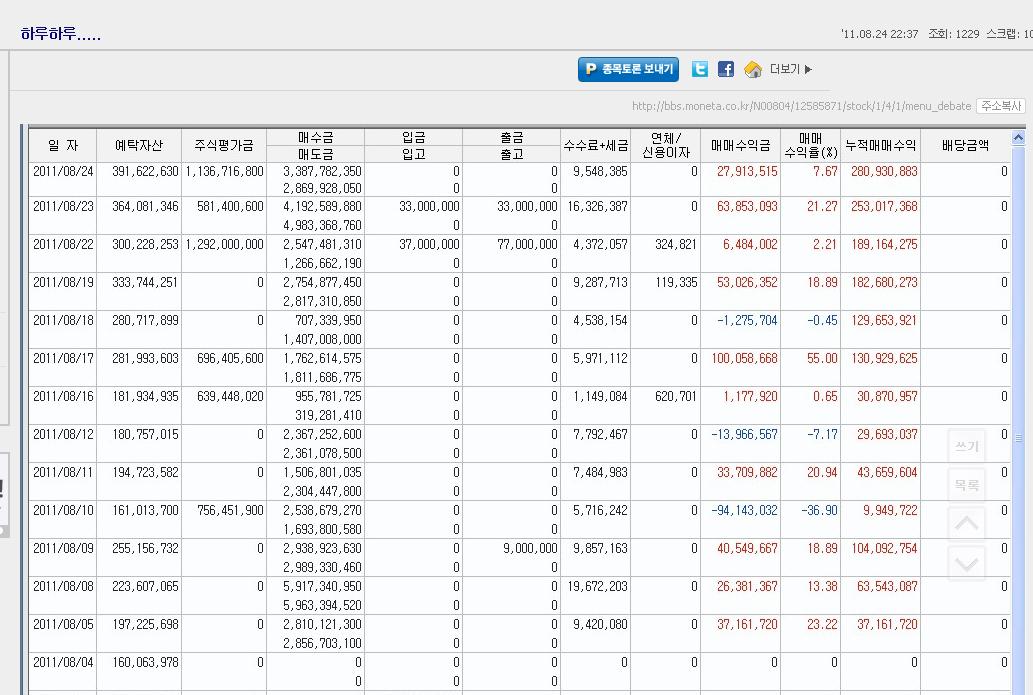Click the 매매수익금 column header
This screenshot has height=695, width=1033.
[740, 145]
